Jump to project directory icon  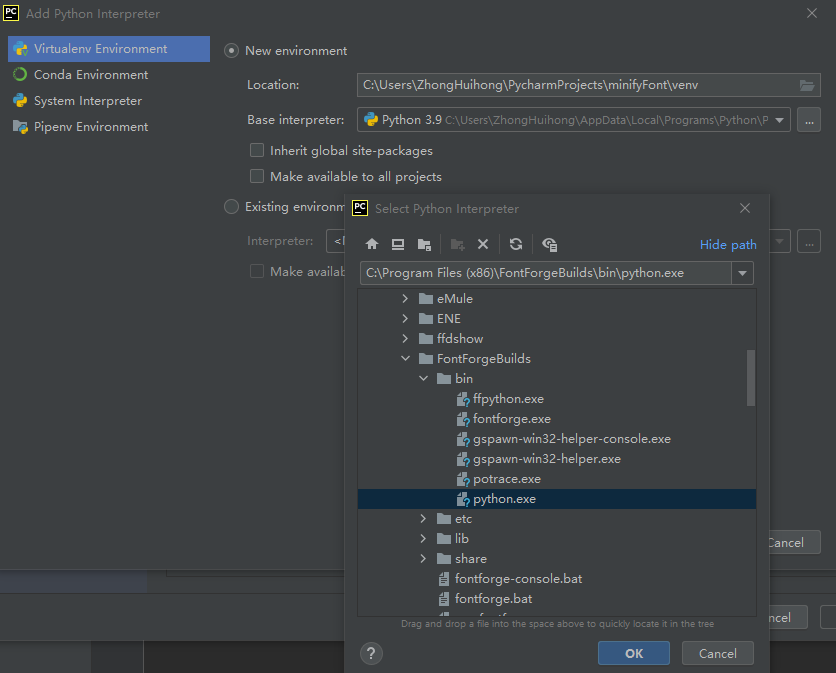click(424, 244)
